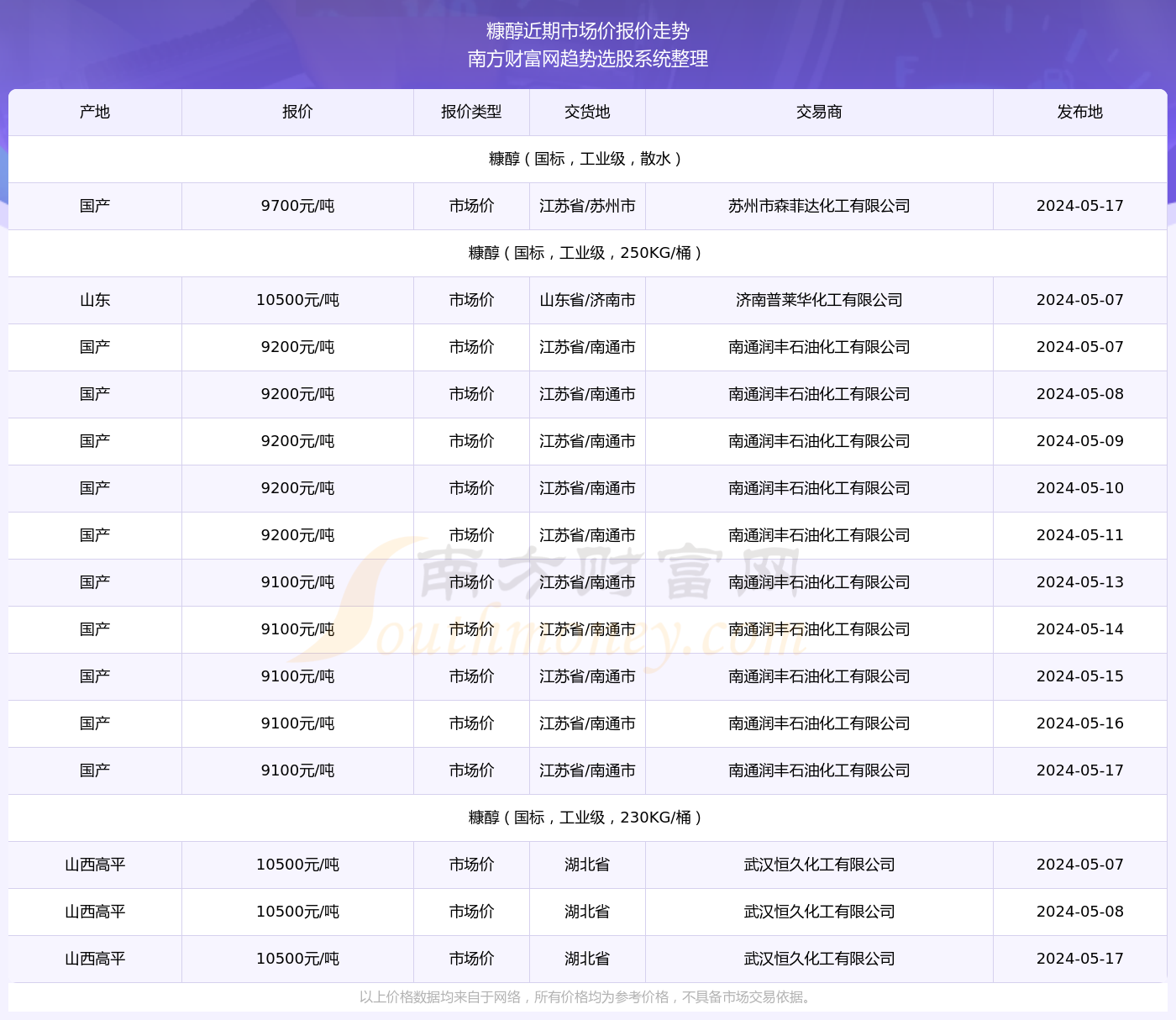Click price 9700元/吨
Viewport: 1176px width, 1020px height.
point(297,206)
